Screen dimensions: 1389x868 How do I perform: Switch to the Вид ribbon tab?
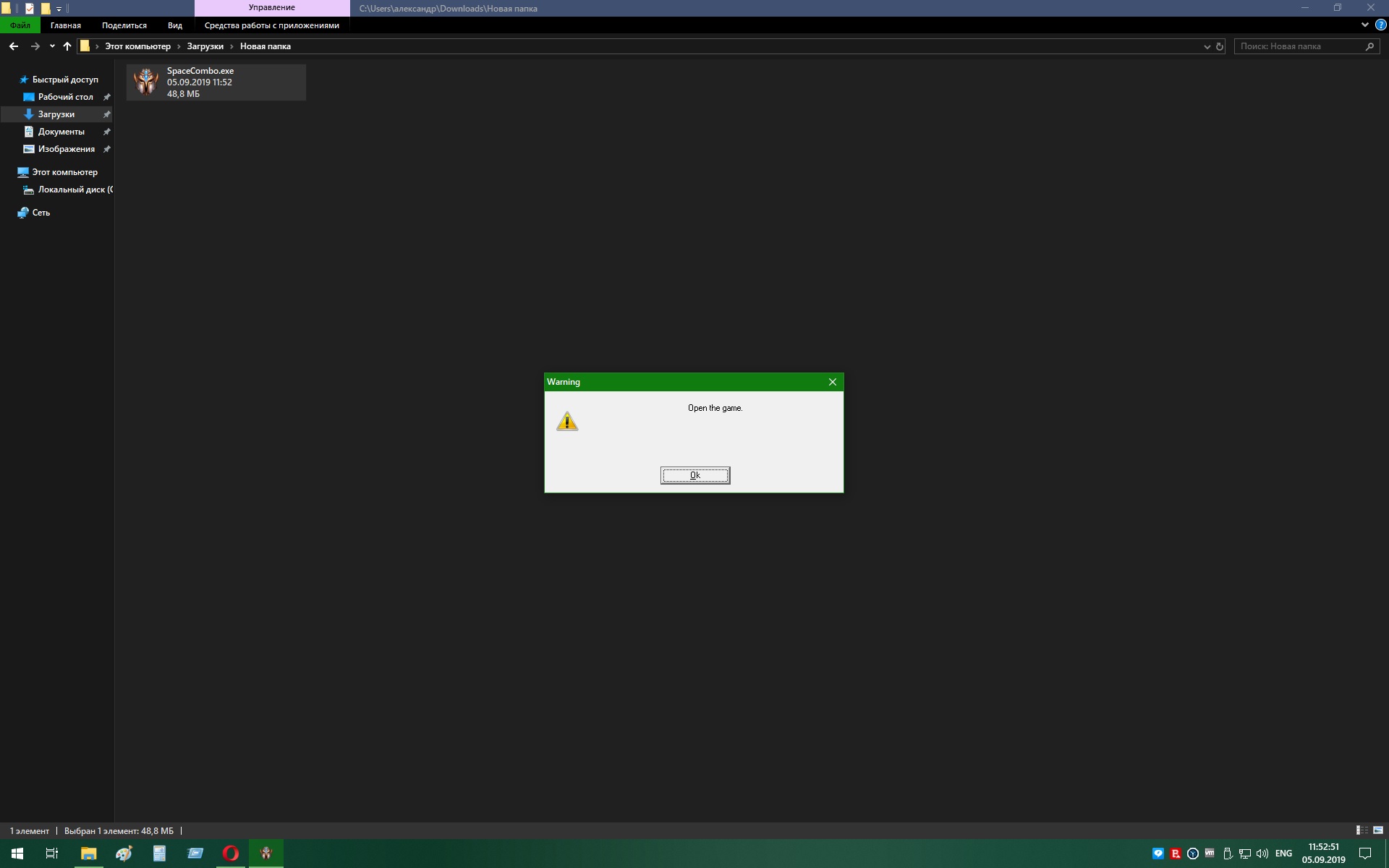point(174,25)
